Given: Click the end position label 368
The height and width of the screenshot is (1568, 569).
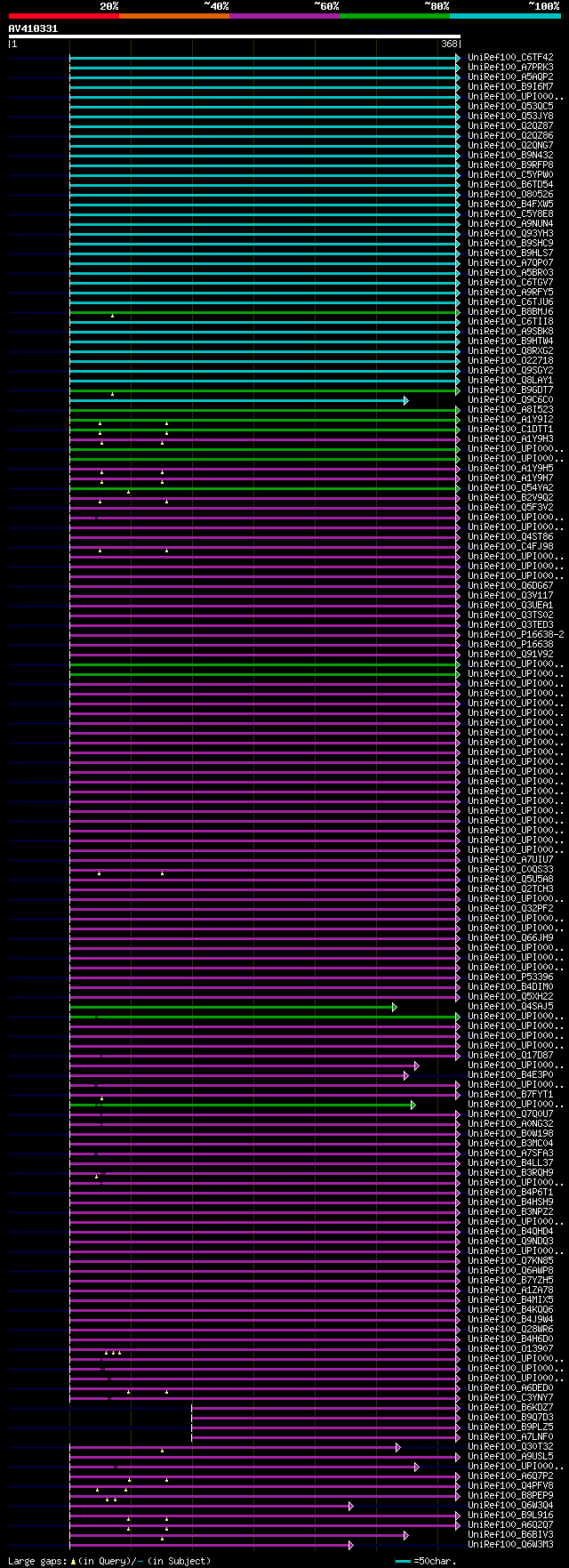Looking at the screenshot, I should point(449,44).
